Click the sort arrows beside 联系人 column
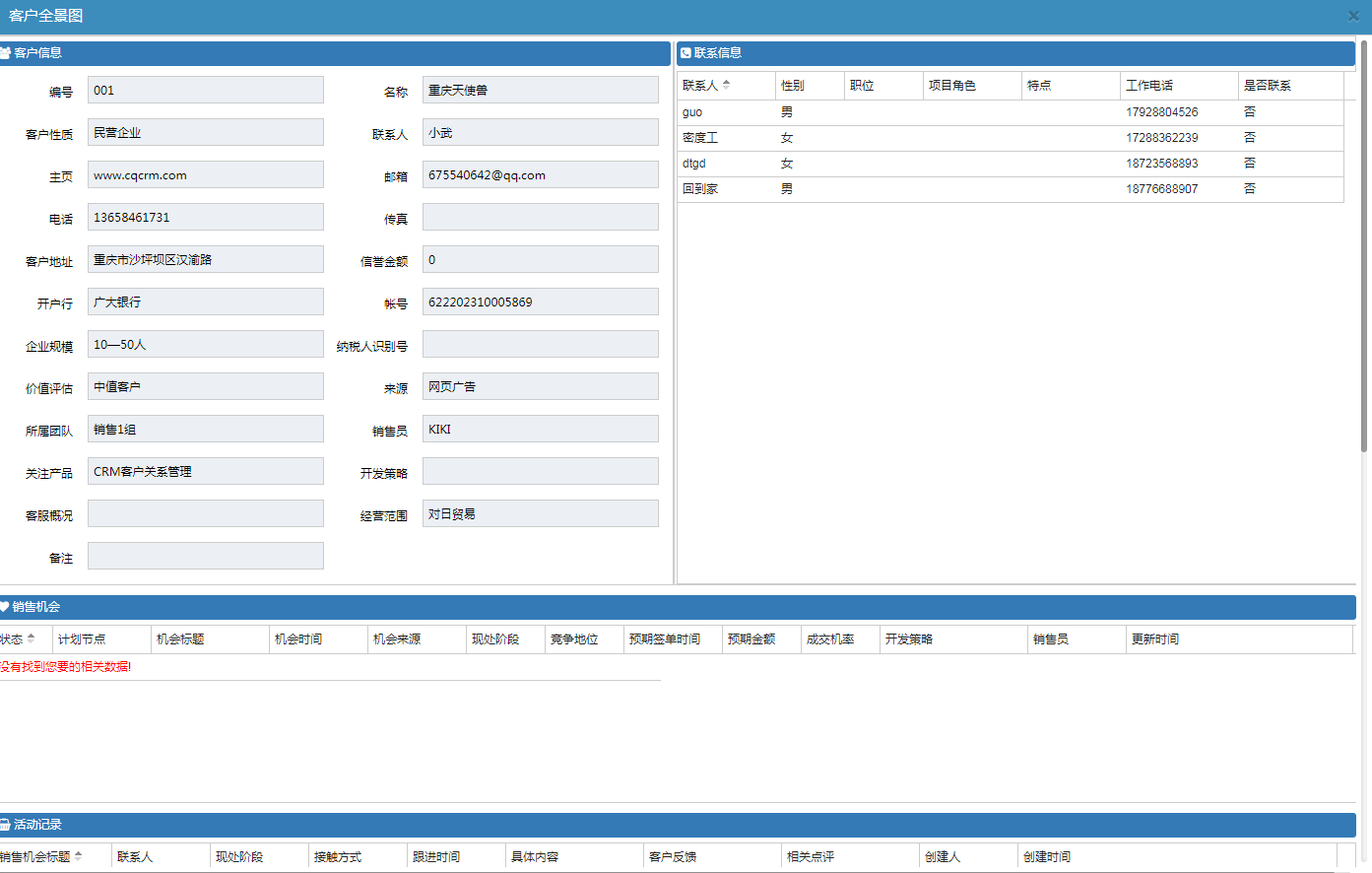Image resolution: width=1372 pixels, height=873 pixels. [727, 86]
